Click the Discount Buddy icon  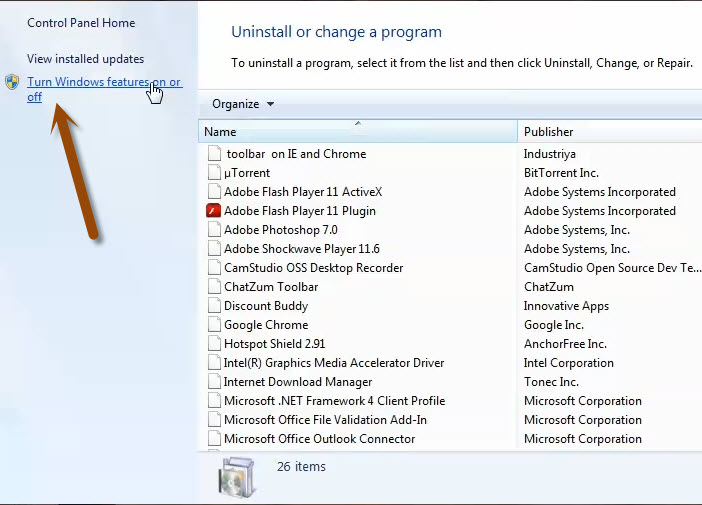coord(214,306)
